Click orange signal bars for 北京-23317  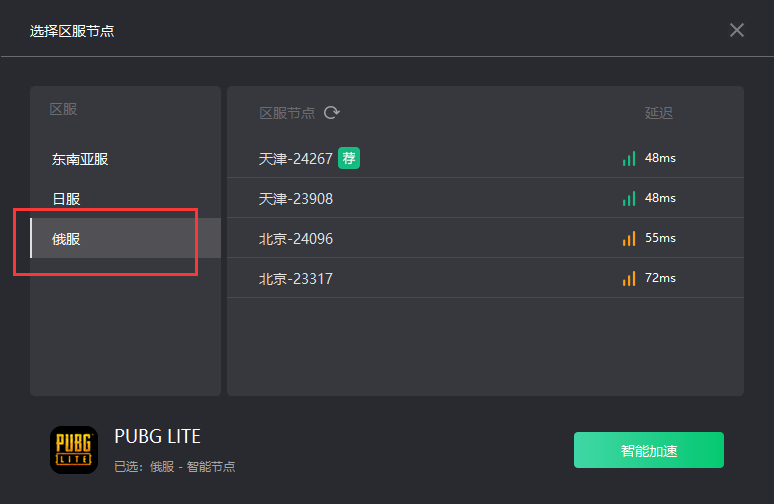629,278
